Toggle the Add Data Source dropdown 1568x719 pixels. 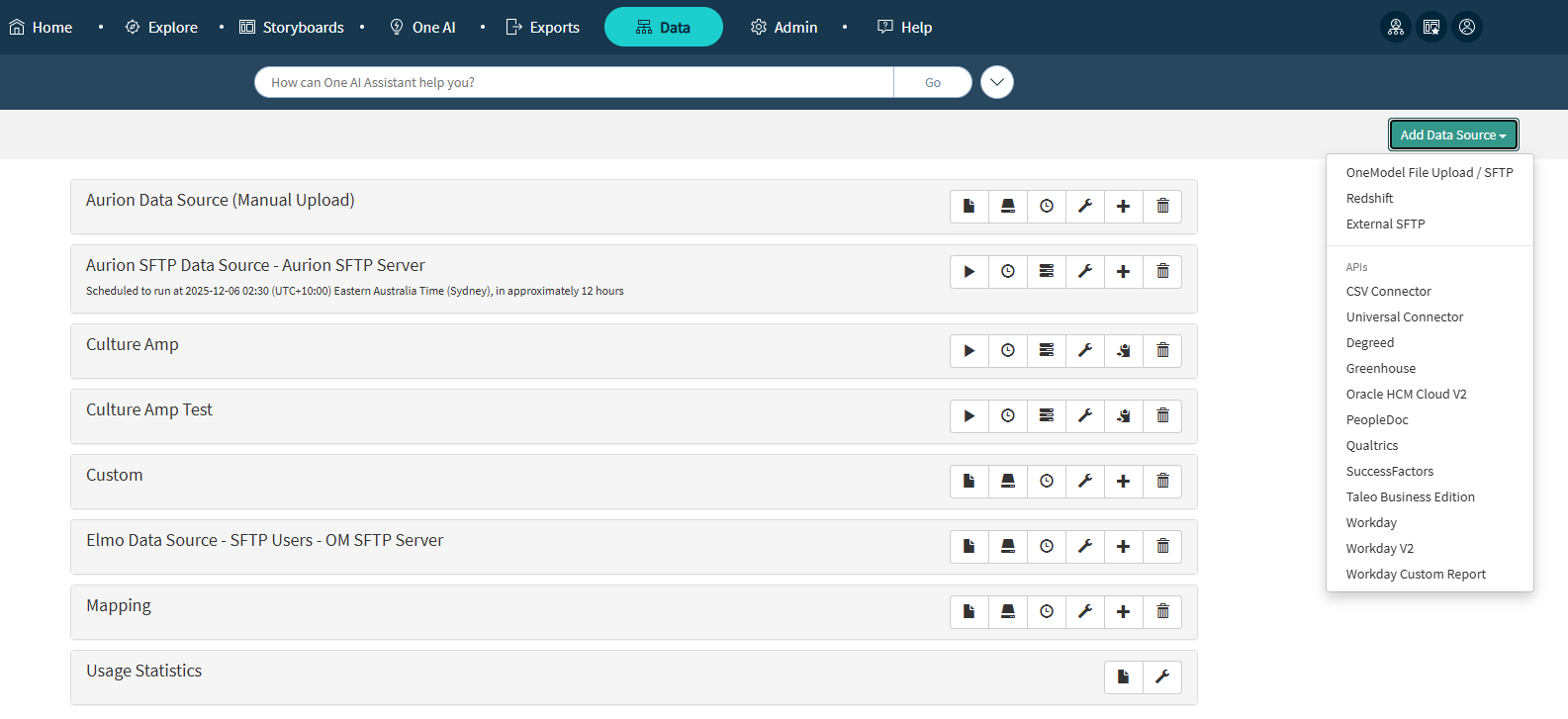click(x=1452, y=135)
